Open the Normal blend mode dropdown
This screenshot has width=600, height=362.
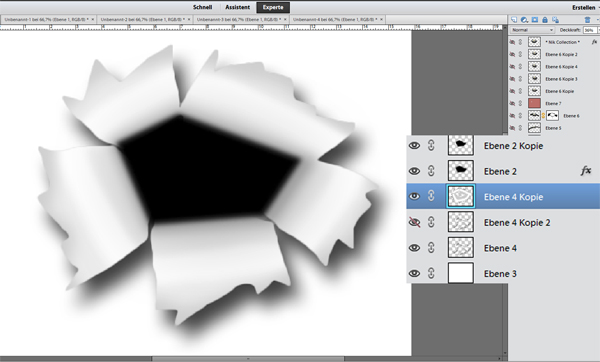[x=532, y=30]
